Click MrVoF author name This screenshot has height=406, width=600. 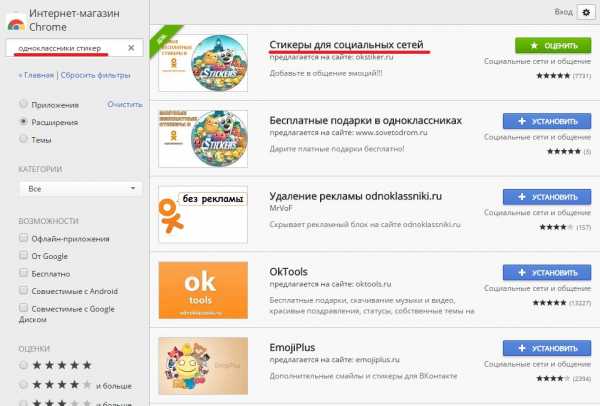click(x=281, y=208)
